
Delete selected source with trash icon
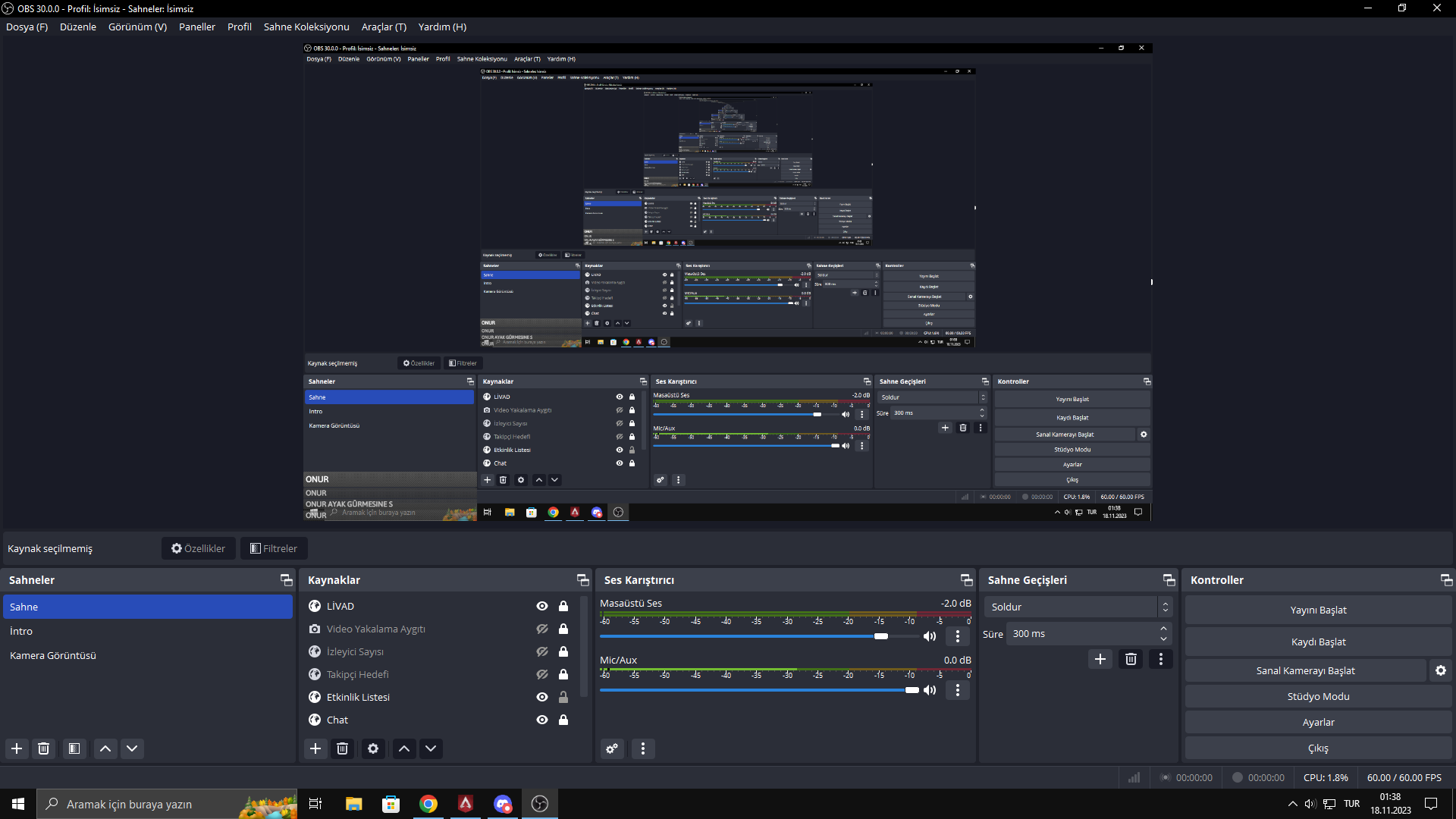343,748
